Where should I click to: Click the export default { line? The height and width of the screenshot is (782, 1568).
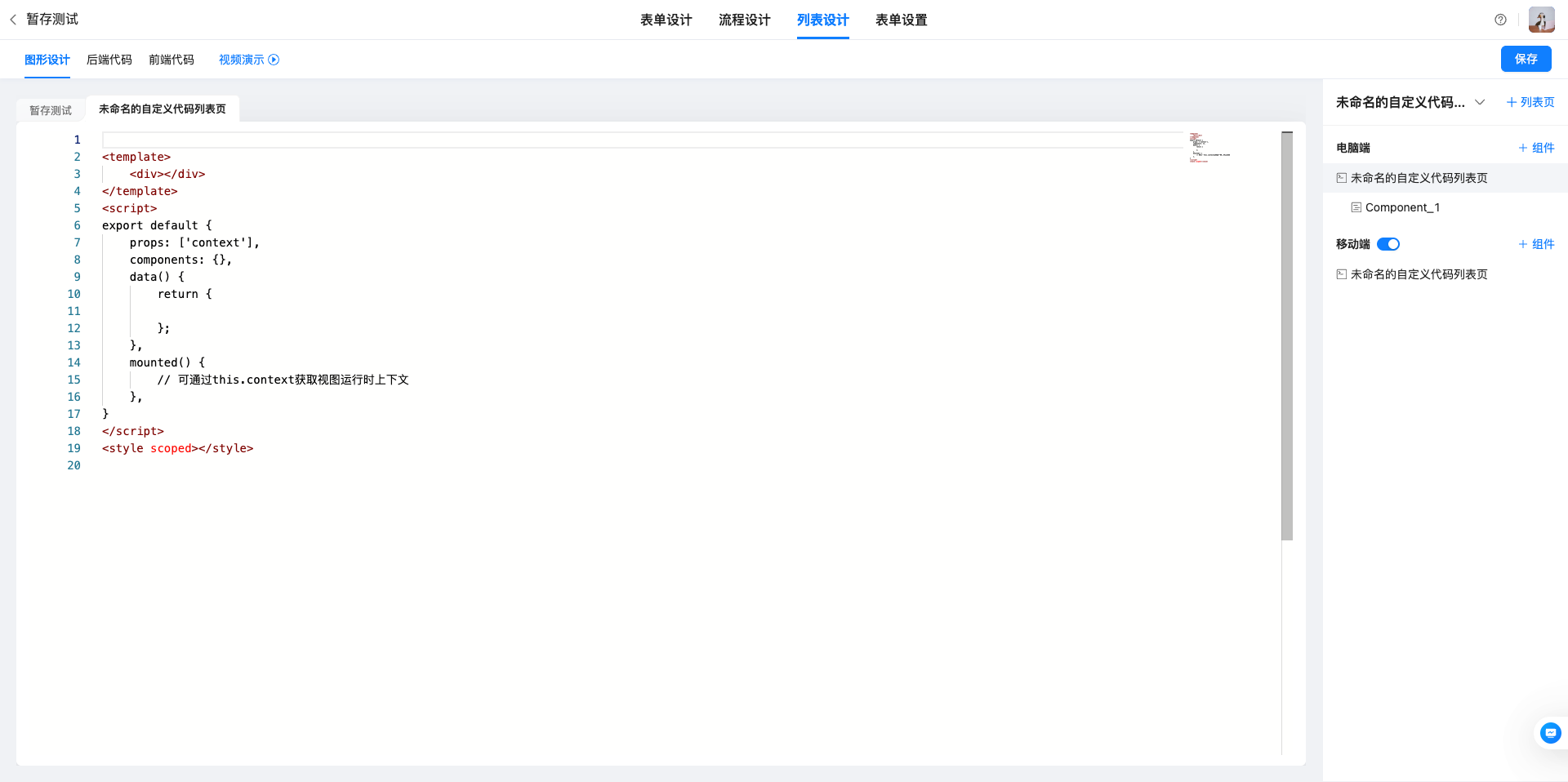point(157,225)
